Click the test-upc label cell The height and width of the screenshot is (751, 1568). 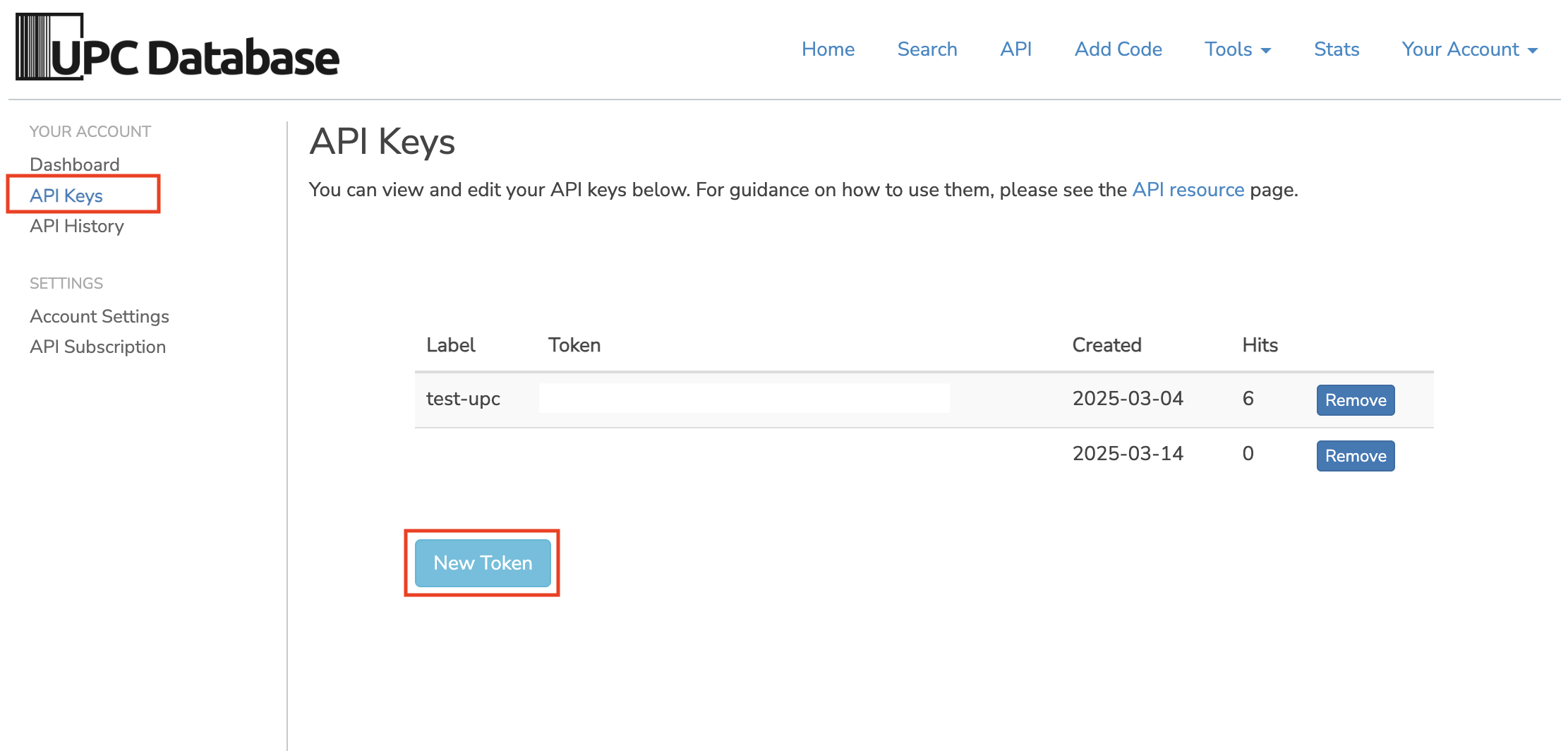(x=463, y=399)
